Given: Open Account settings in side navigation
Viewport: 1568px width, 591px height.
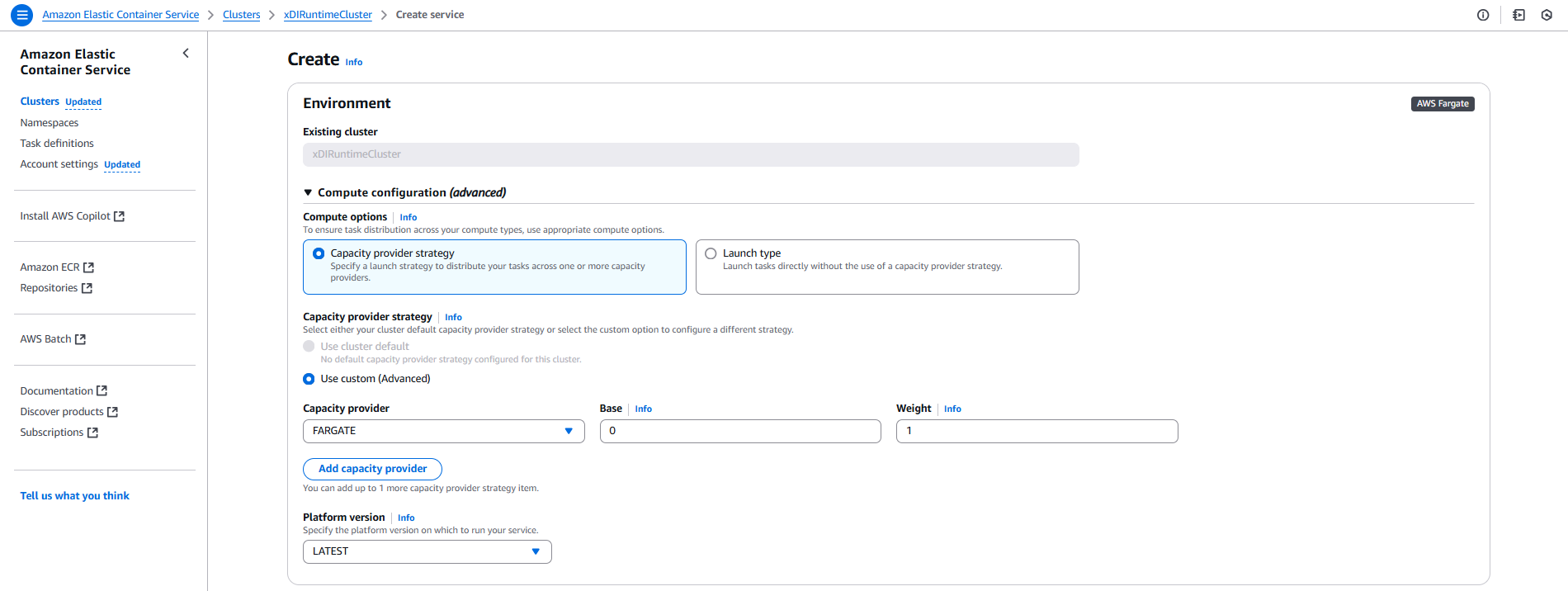Looking at the screenshot, I should 59,164.
